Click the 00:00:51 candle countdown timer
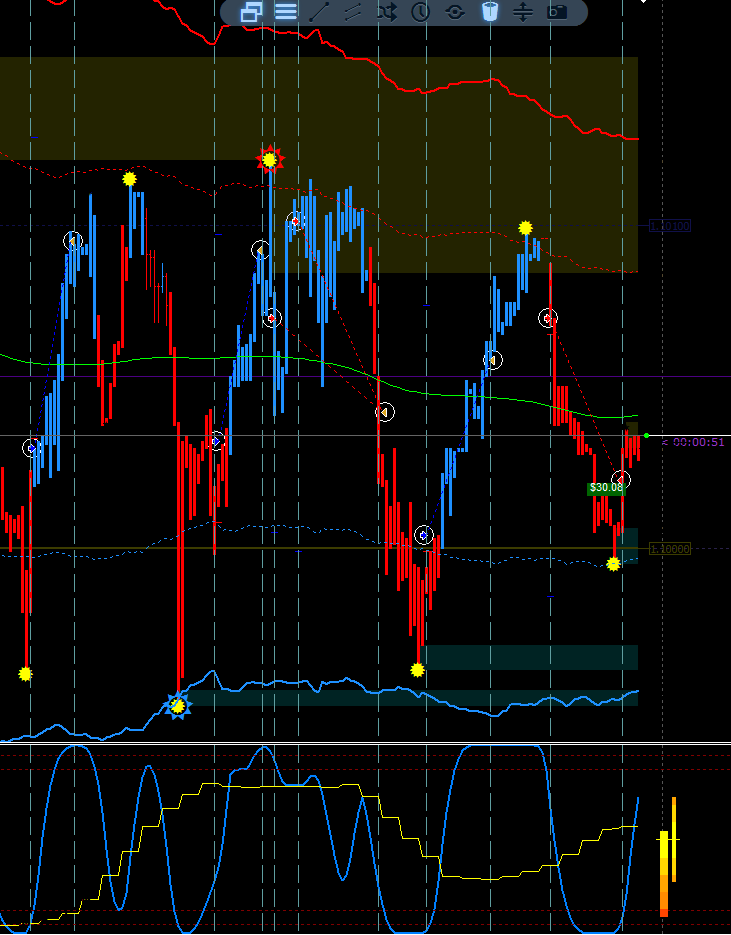Screen dimensions: 731x935 pyautogui.click(x=698, y=442)
